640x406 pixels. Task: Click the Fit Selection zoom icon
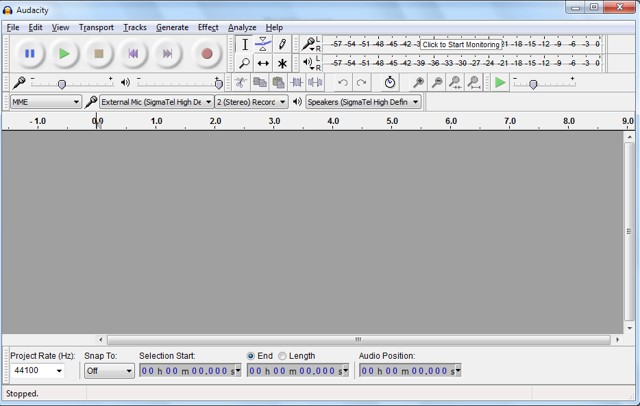click(455, 83)
